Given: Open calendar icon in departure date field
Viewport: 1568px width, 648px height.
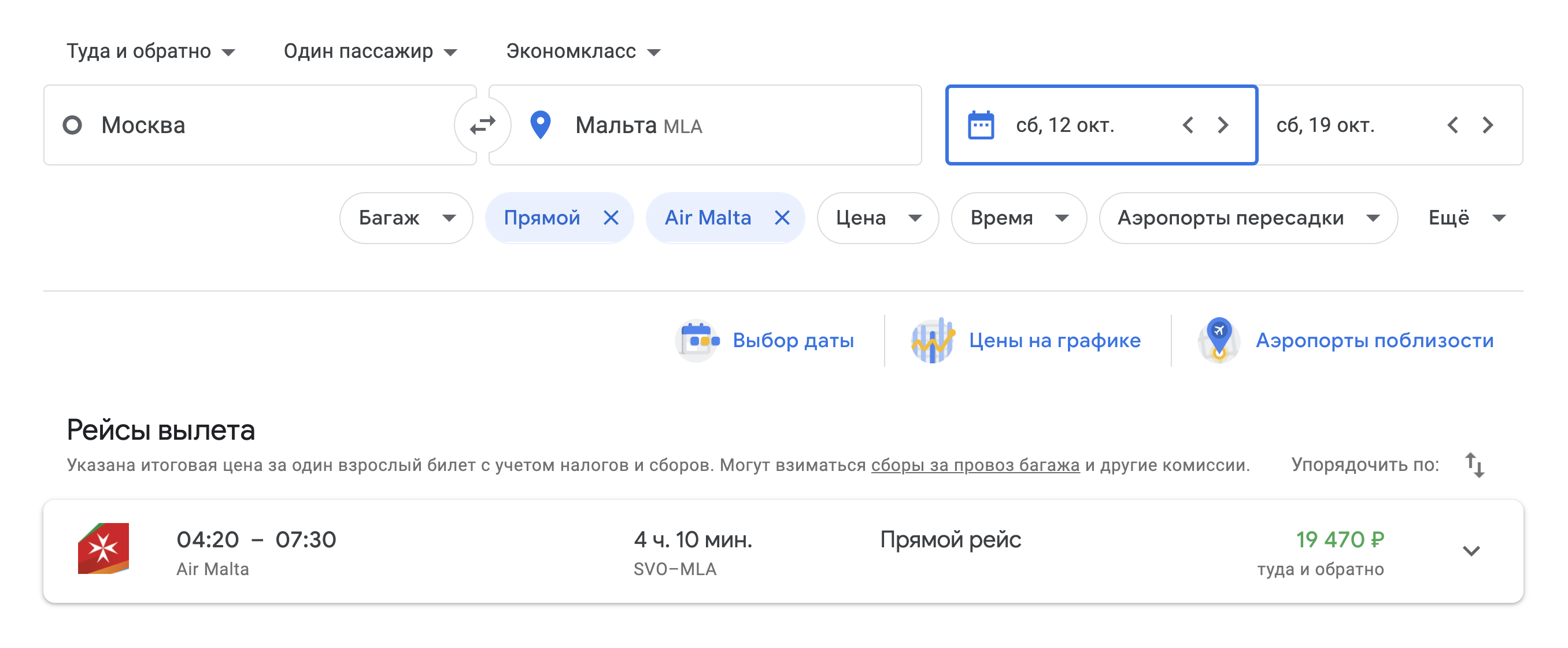Looking at the screenshot, I should (x=981, y=125).
